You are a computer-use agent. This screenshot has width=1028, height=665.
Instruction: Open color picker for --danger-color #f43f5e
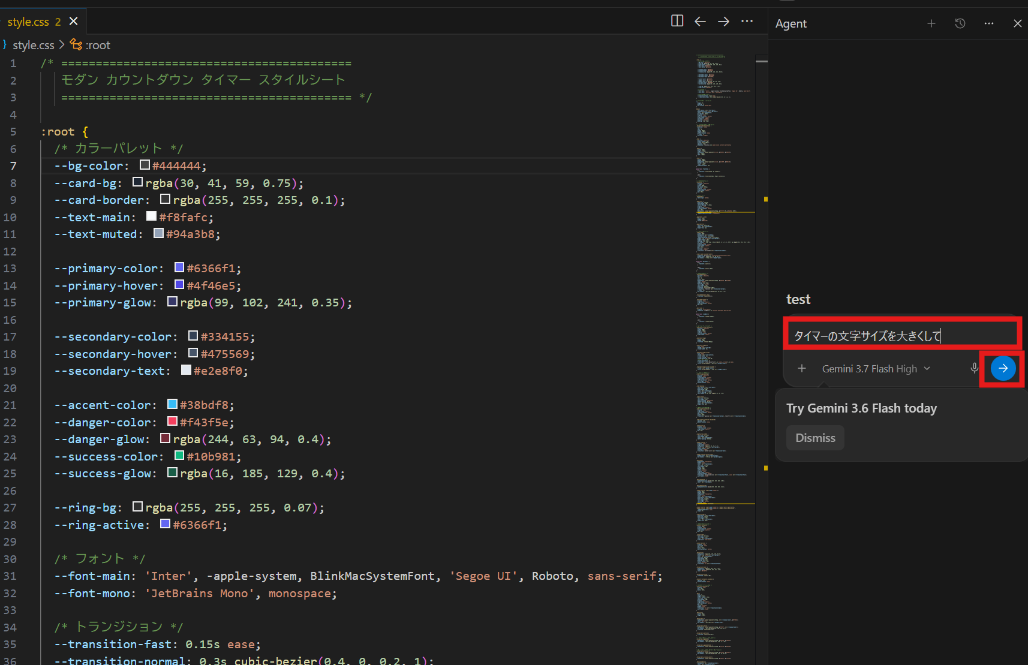point(172,422)
